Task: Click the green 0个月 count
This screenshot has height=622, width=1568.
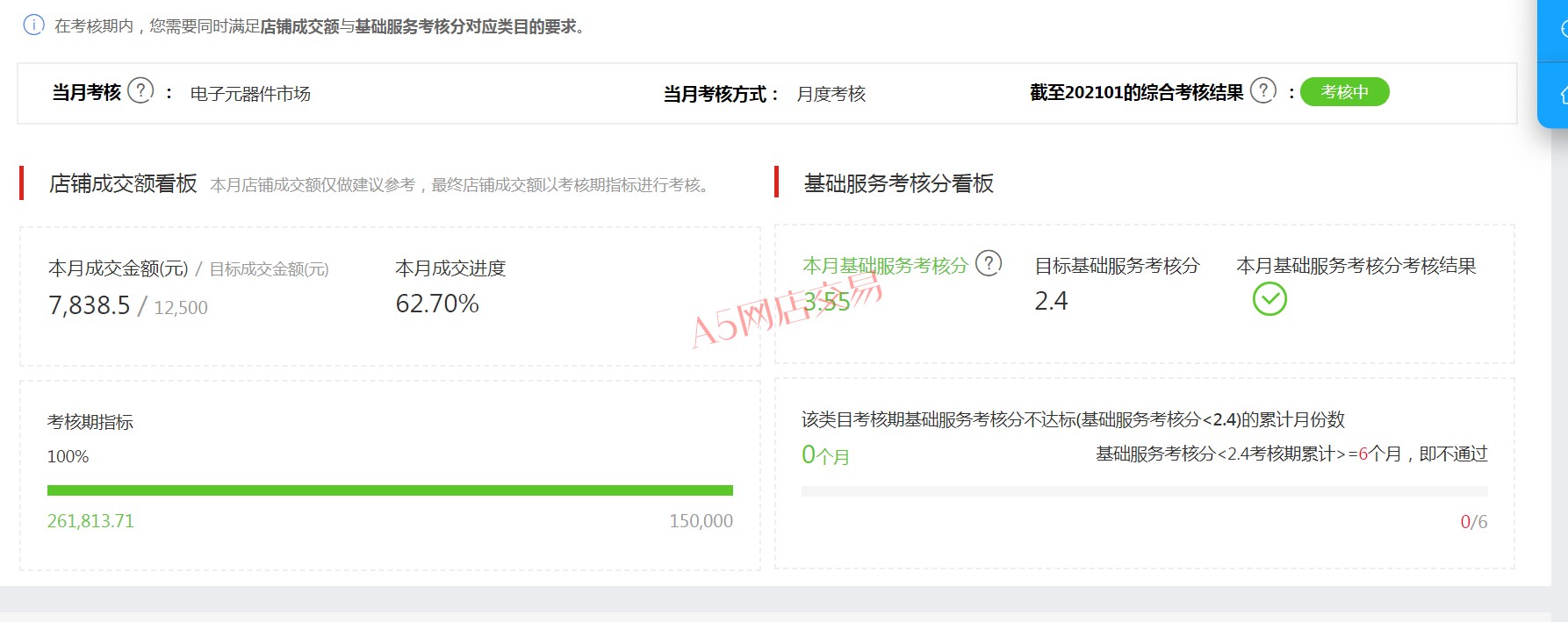Action: (825, 454)
